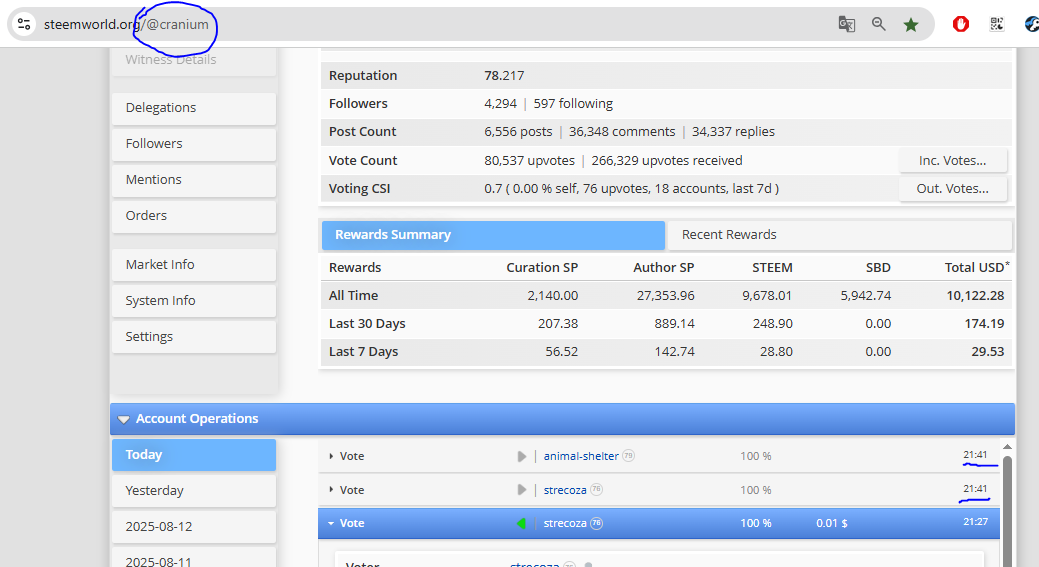1039x567 pixels.
Task: Collapse the highlighted Vote row at 21:27
Action: point(331,523)
